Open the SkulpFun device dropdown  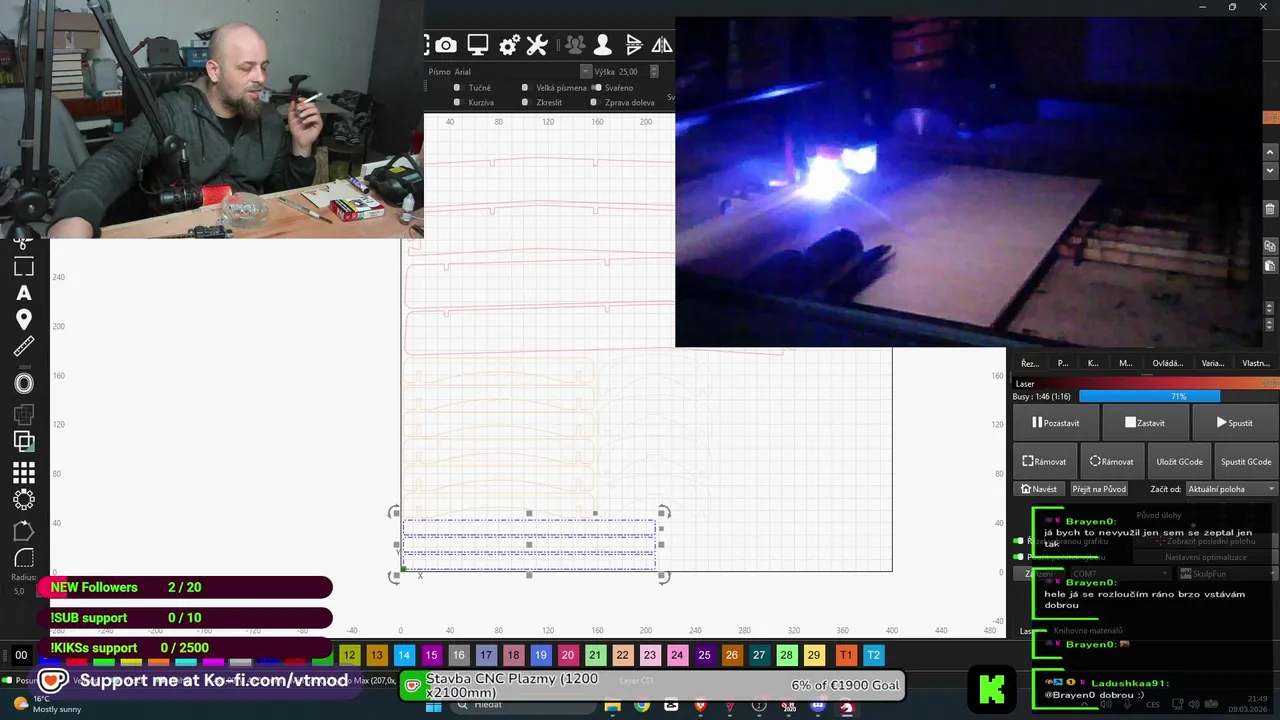pos(1228,574)
